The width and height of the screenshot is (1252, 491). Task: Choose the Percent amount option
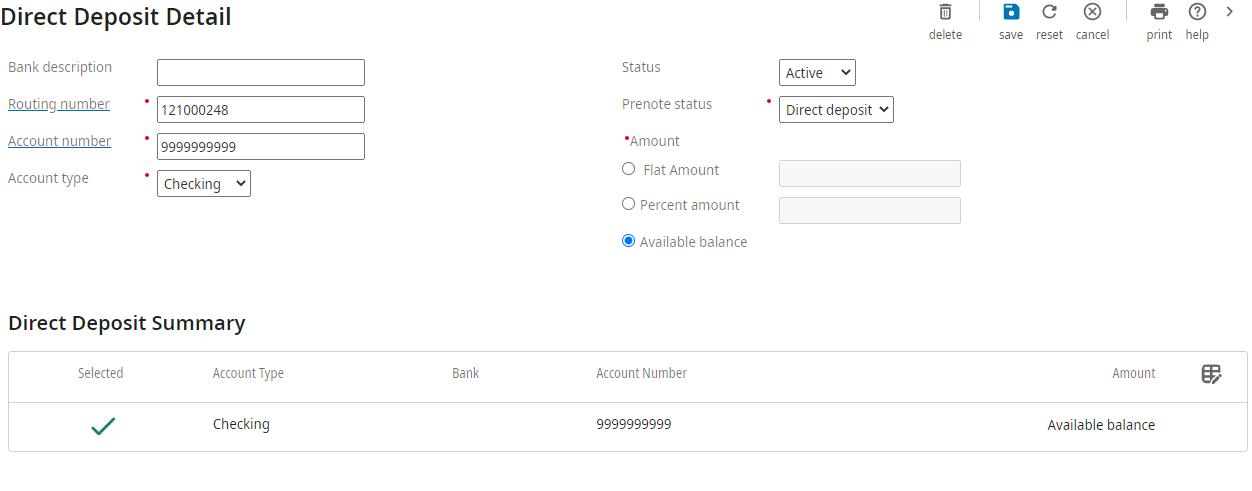point(629,204)
